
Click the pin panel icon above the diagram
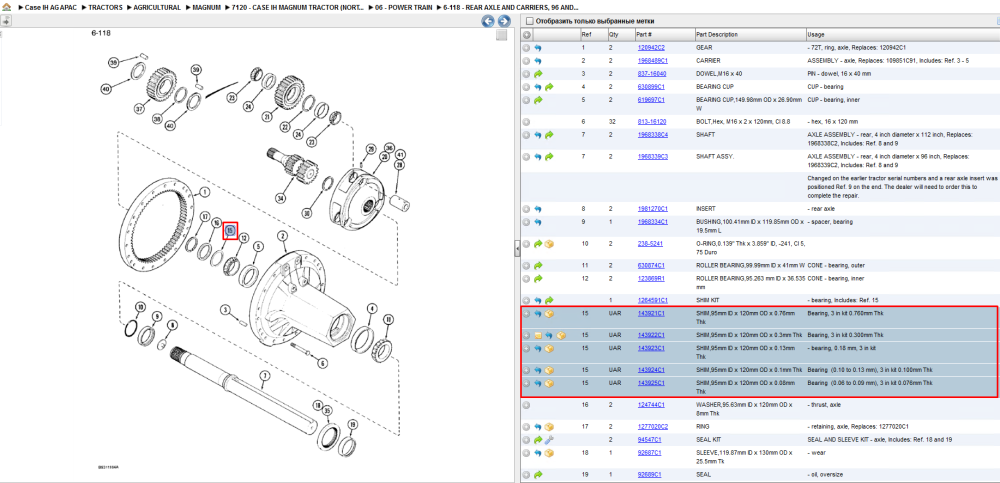pyautogui.click(x=6, y=21)
